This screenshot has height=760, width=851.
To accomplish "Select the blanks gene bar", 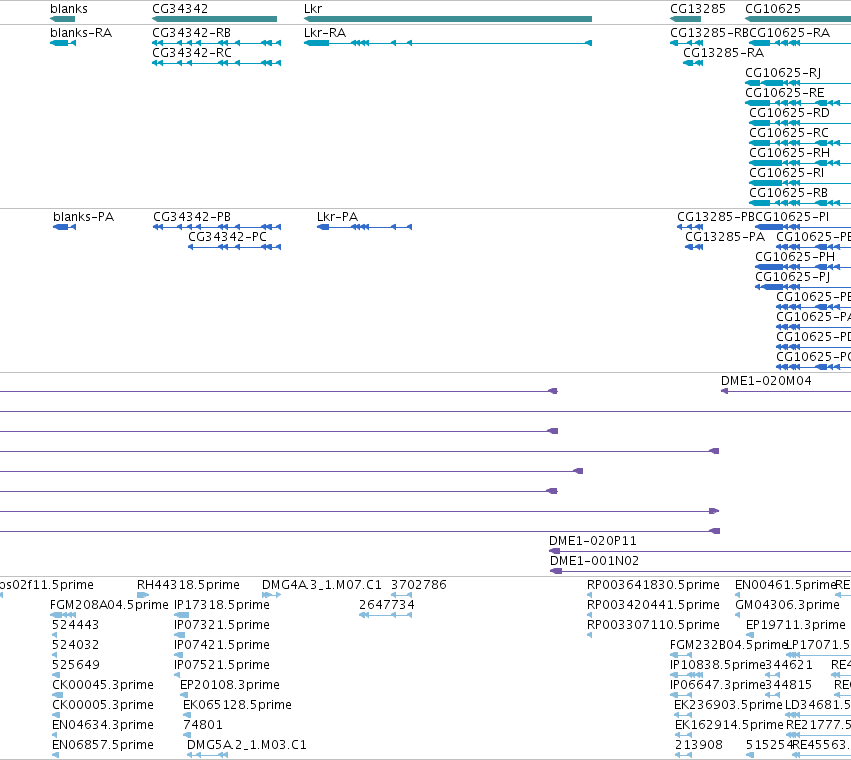I will (62, 19).
